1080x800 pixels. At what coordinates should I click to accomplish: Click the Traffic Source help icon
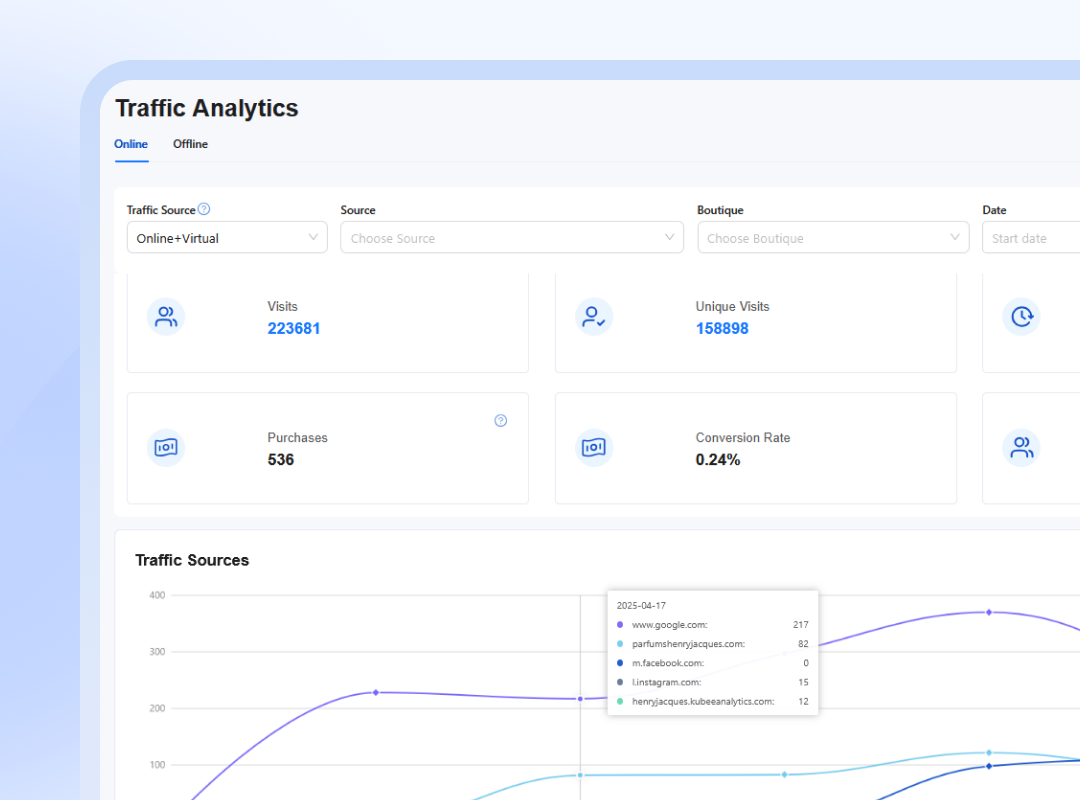(x=204, y=209)
